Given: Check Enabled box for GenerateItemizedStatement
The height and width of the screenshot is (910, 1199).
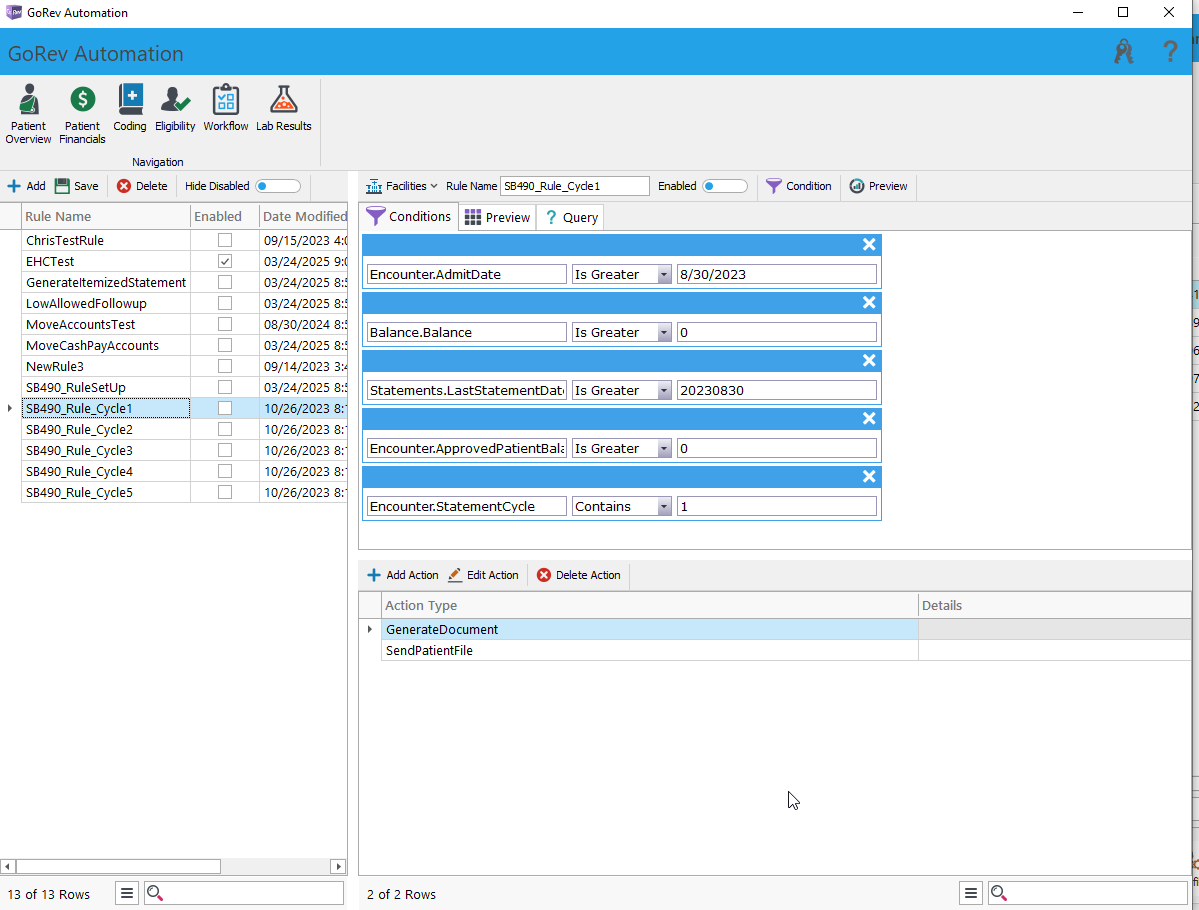Looking at the screenshot, I should [225, 282].
